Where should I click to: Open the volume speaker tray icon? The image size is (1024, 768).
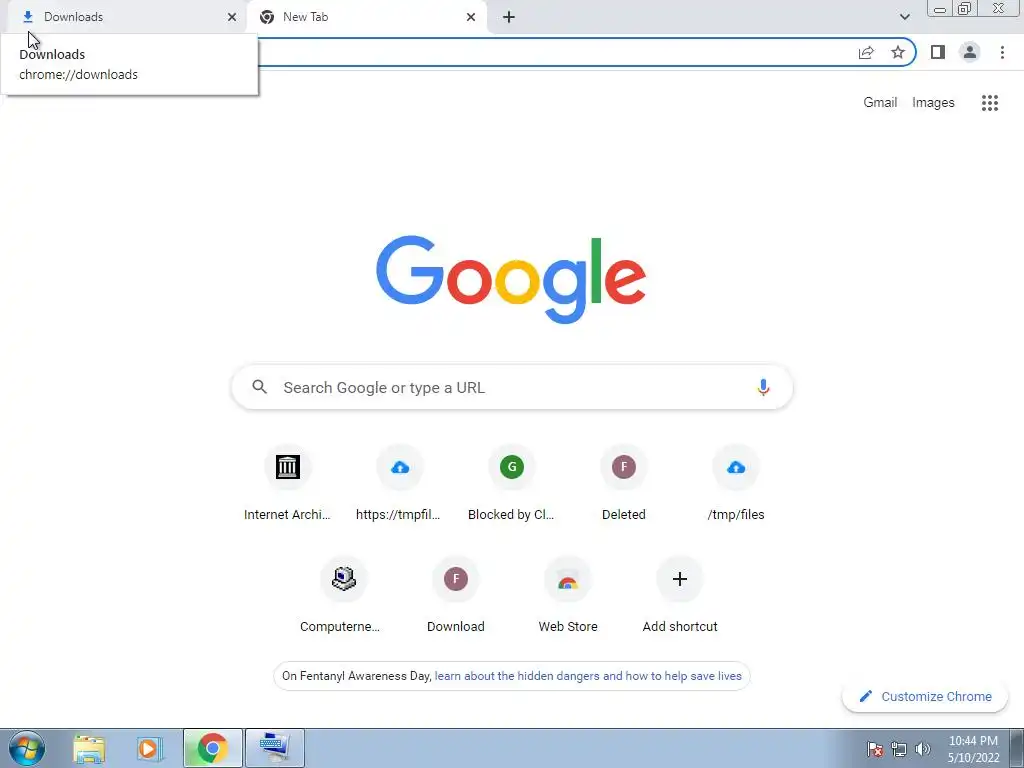click(x=922, y=749)
